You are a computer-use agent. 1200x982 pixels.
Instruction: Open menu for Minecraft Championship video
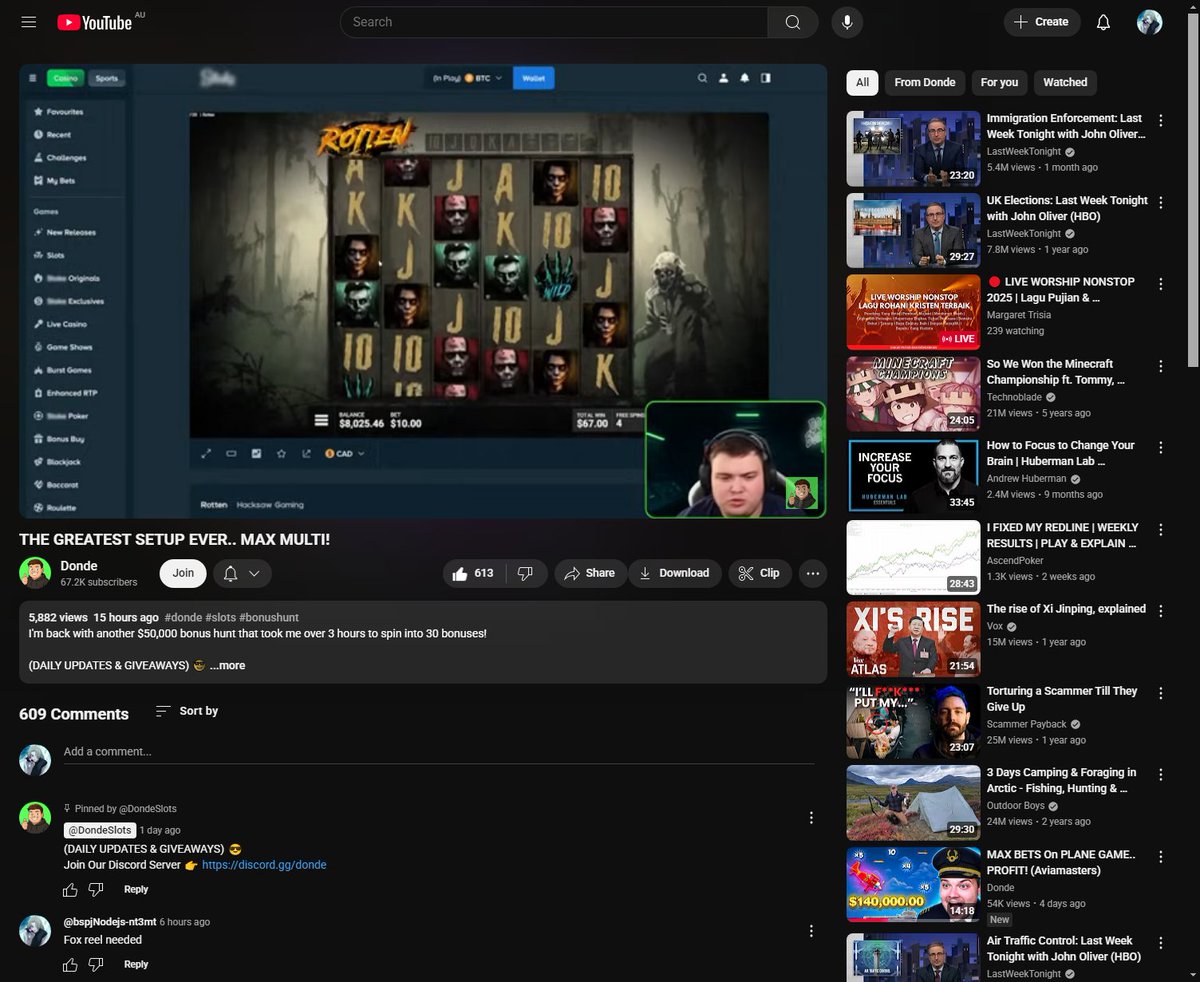pyautogui.click(x=1160, y=366)
